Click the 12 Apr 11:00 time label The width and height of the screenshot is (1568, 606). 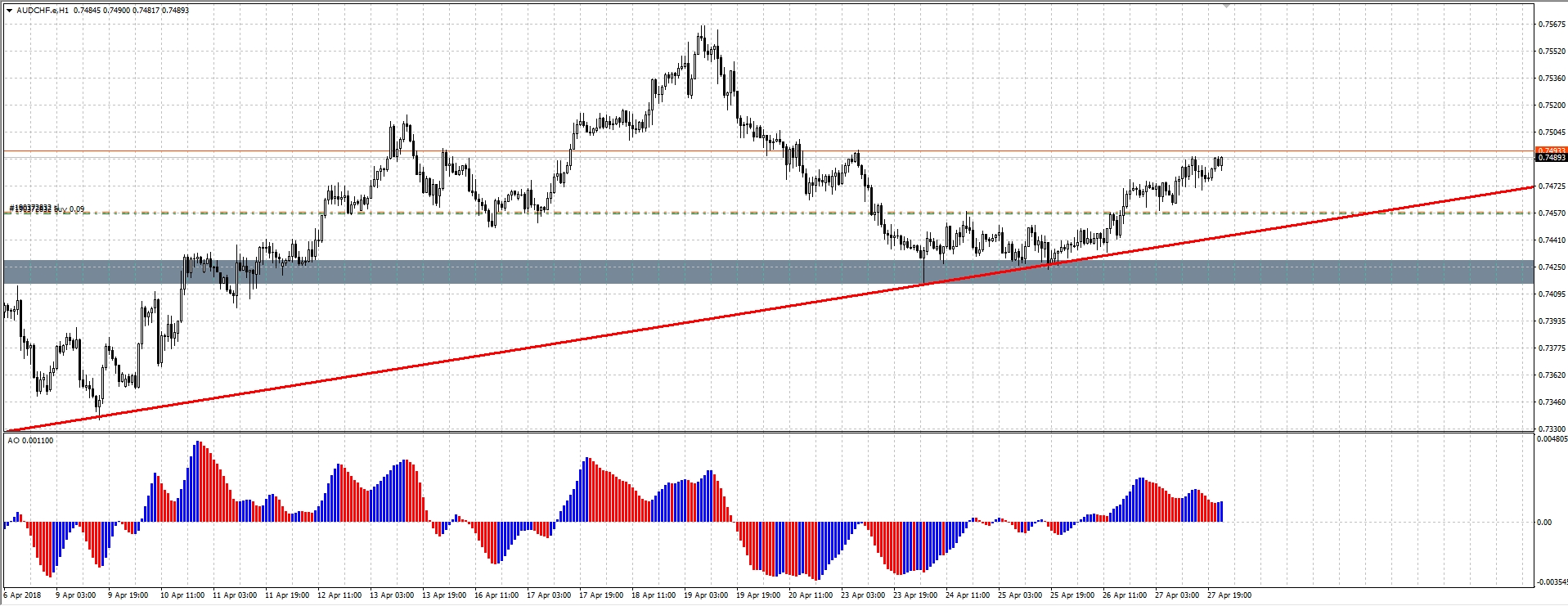339,595
